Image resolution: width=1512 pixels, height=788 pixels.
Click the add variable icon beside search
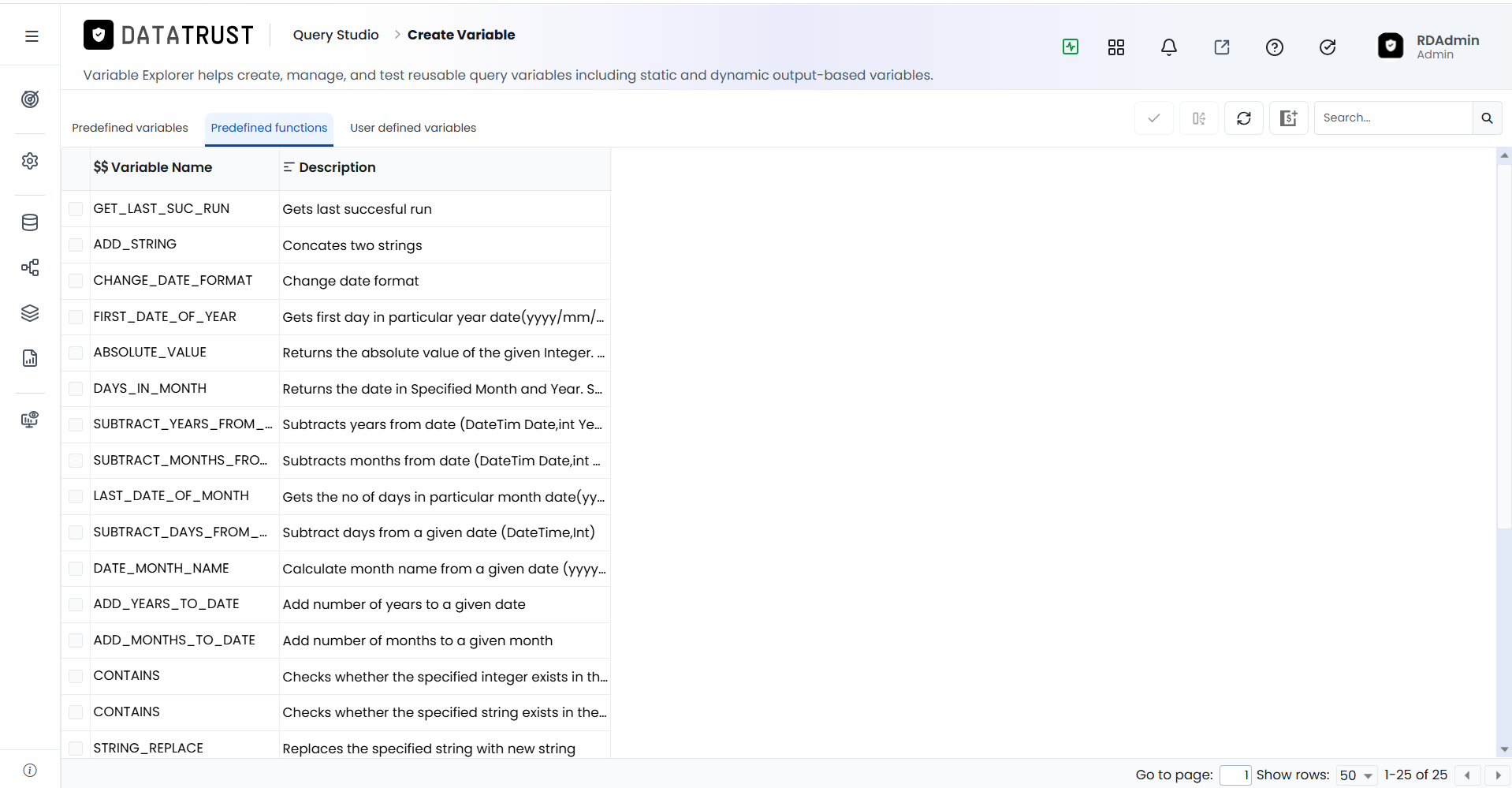(1289, 118)
